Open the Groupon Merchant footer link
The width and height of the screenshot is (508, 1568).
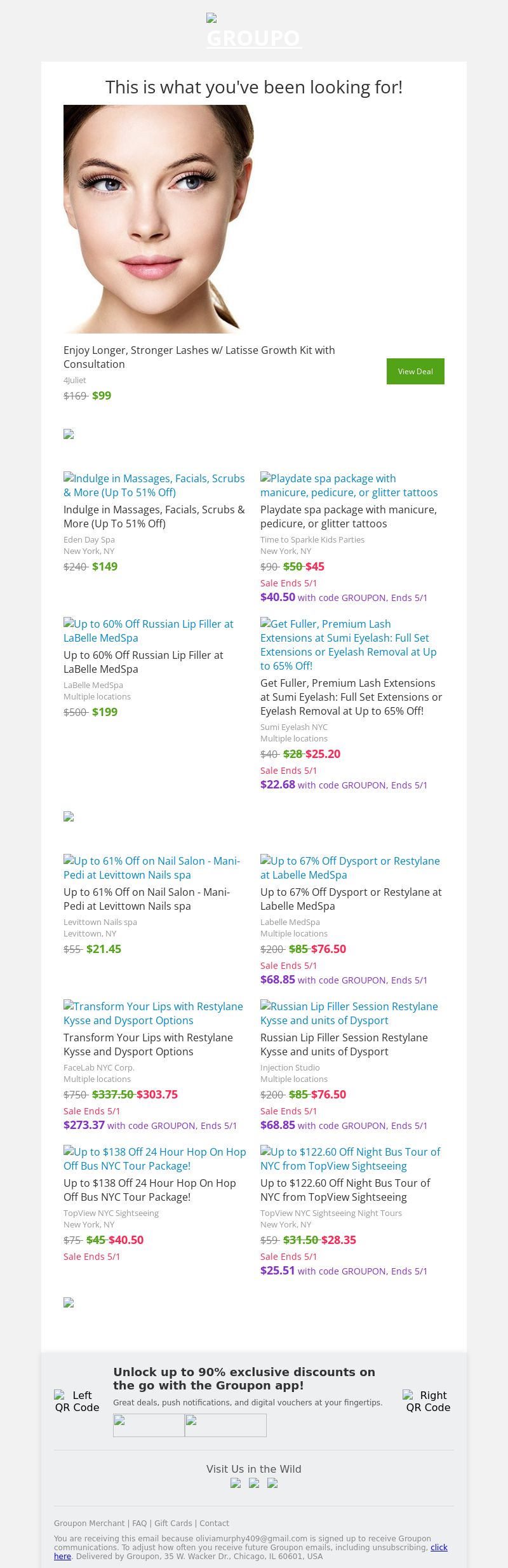90,1523
